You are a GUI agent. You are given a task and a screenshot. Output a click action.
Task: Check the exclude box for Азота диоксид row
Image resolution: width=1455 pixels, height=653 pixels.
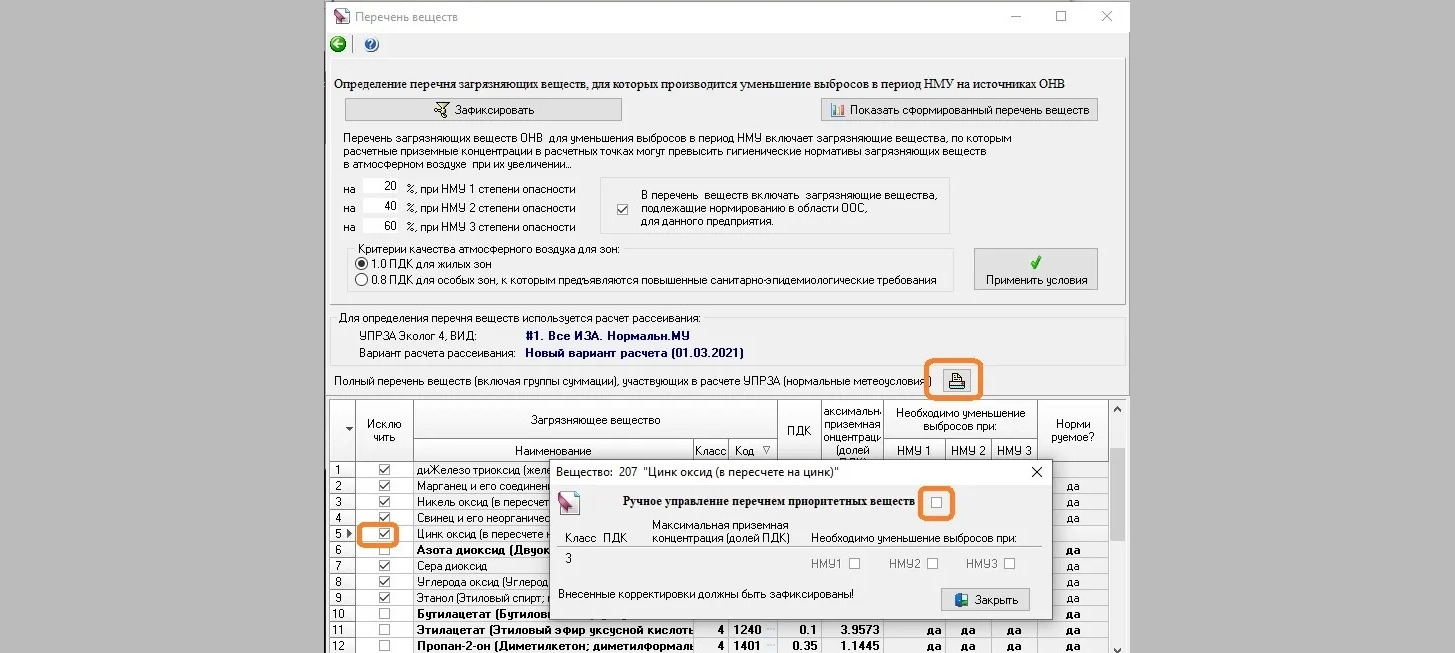[x=385, y=550]
